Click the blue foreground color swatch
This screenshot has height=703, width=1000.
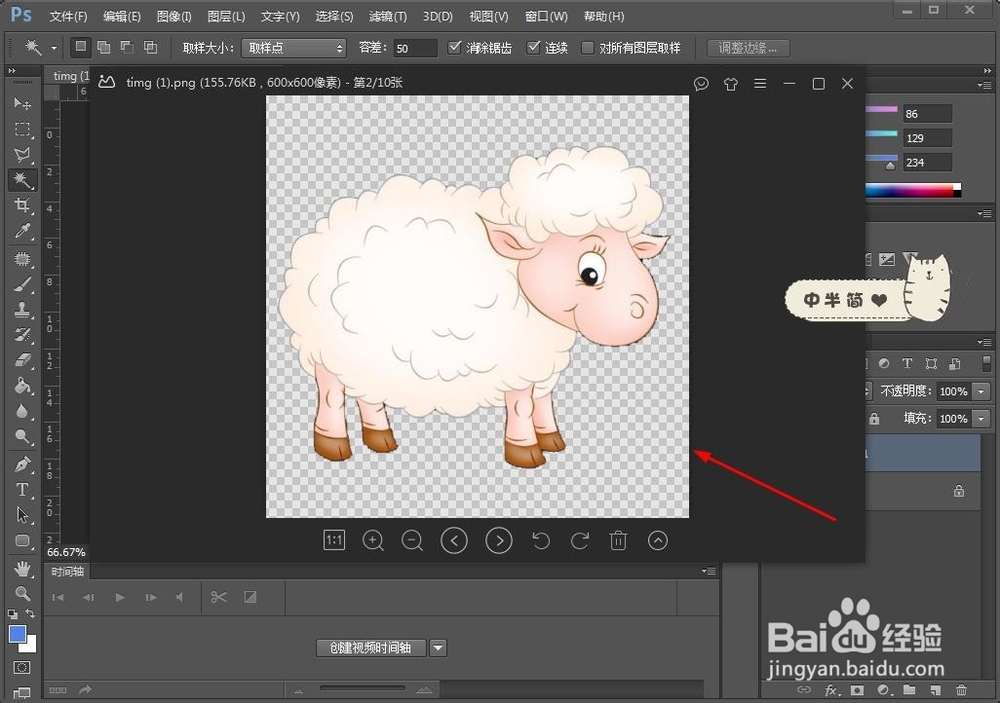17,633
